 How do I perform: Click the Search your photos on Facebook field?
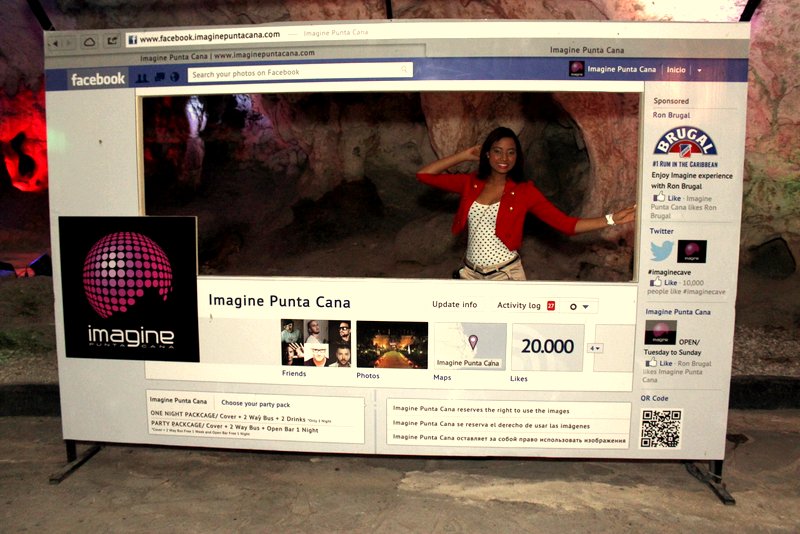[300, 72]
